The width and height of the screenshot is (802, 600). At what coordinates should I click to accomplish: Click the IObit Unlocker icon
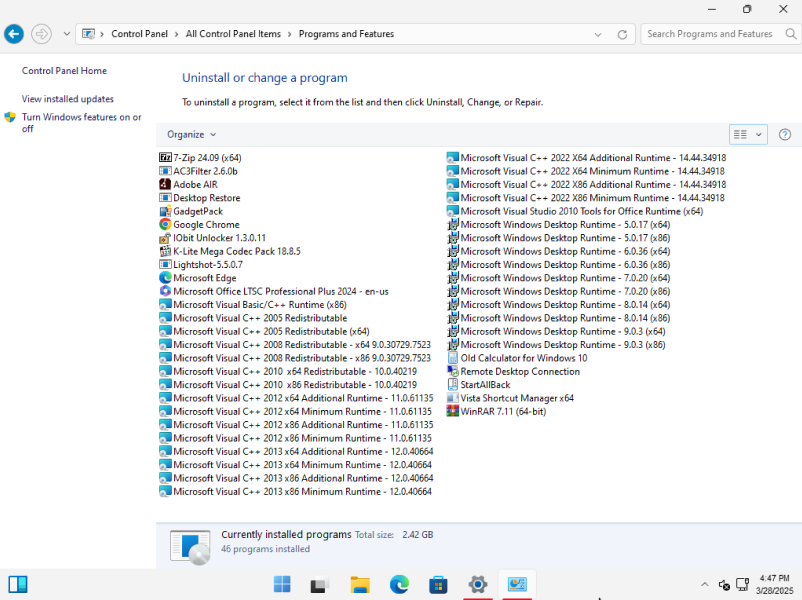[x=165, y=237]
